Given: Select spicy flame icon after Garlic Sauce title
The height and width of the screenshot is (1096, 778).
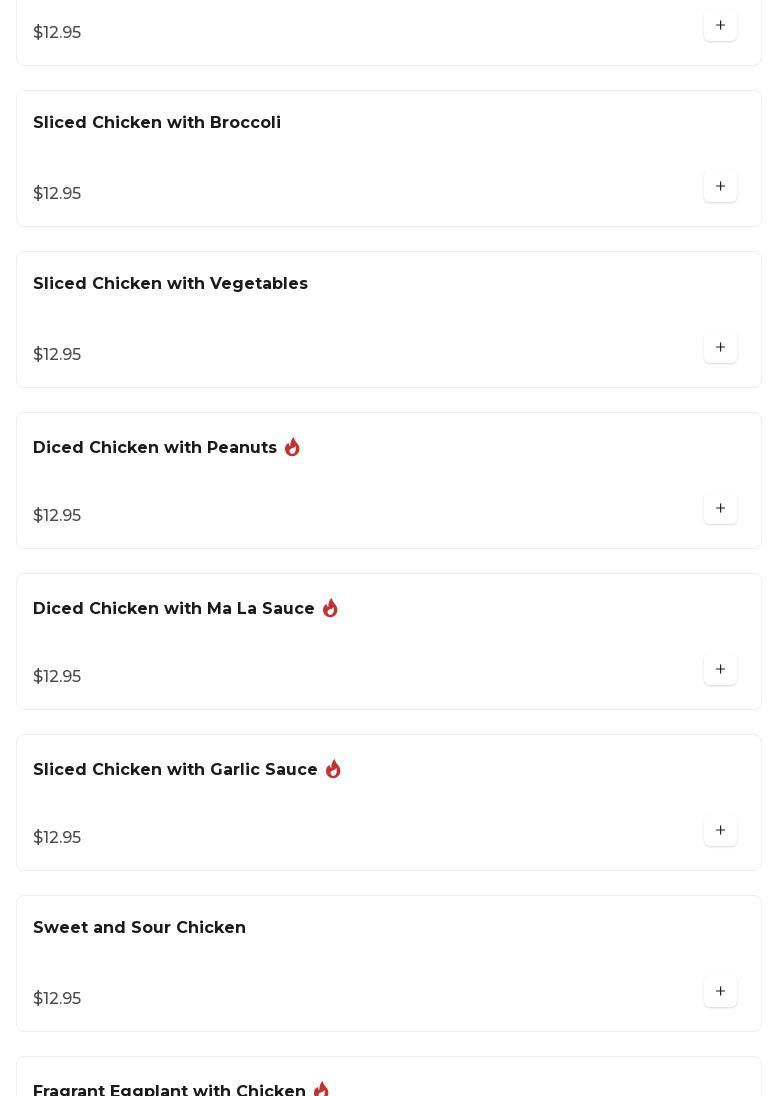Looking at the screenshot, I should click(x=333, y=769).
